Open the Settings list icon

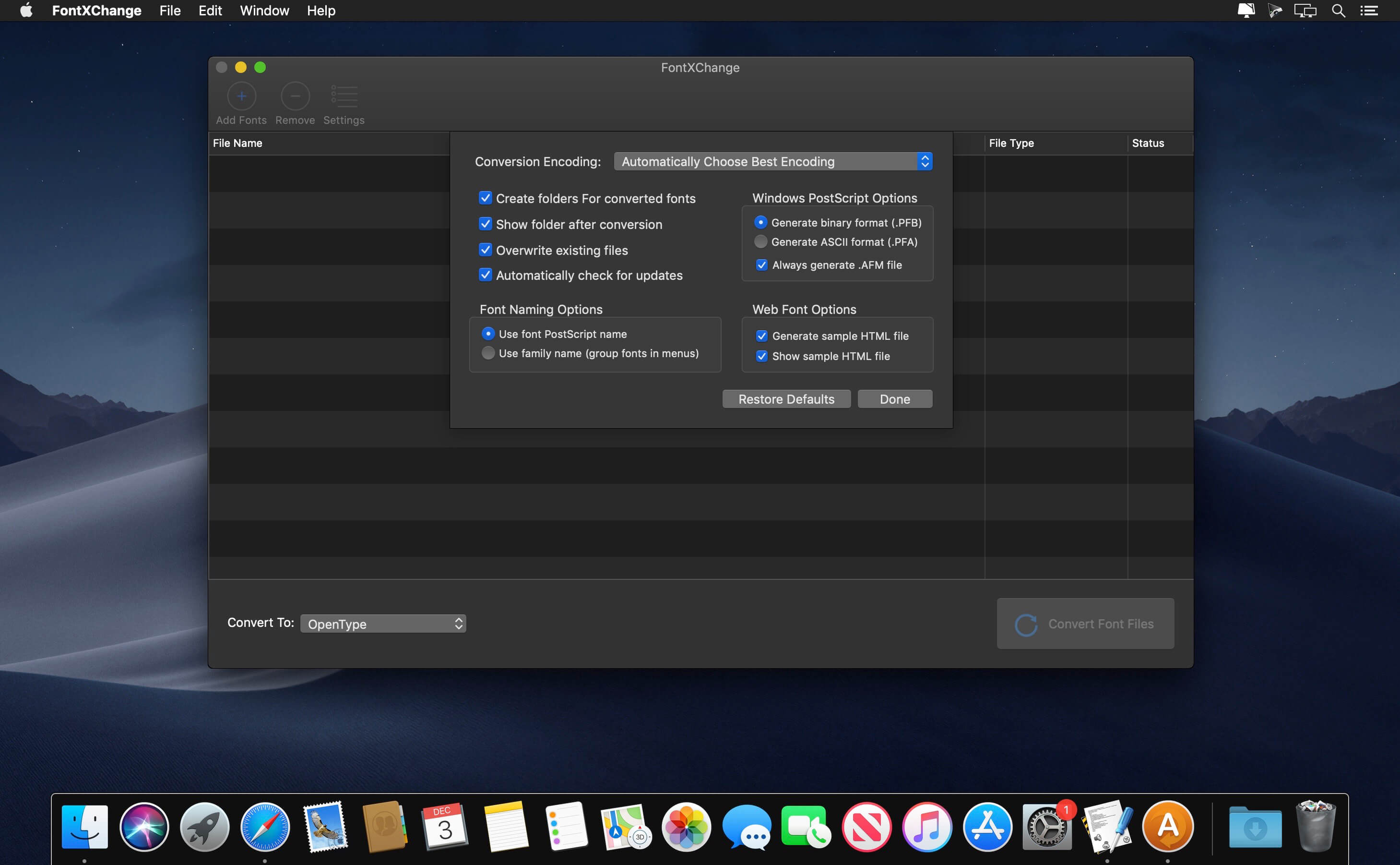tap(344, 96)
